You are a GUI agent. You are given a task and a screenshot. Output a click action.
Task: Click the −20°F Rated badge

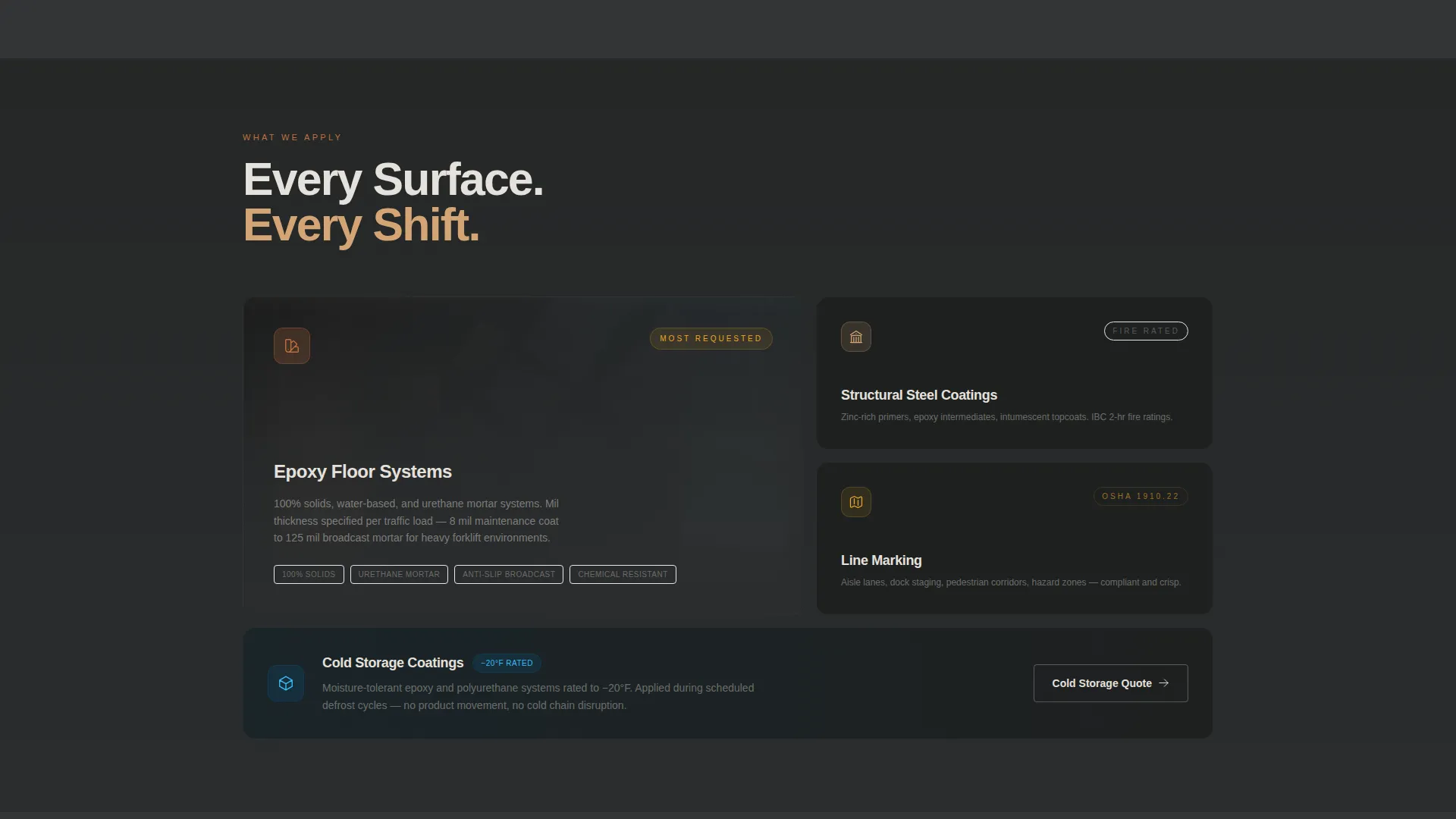click(507, 663)
